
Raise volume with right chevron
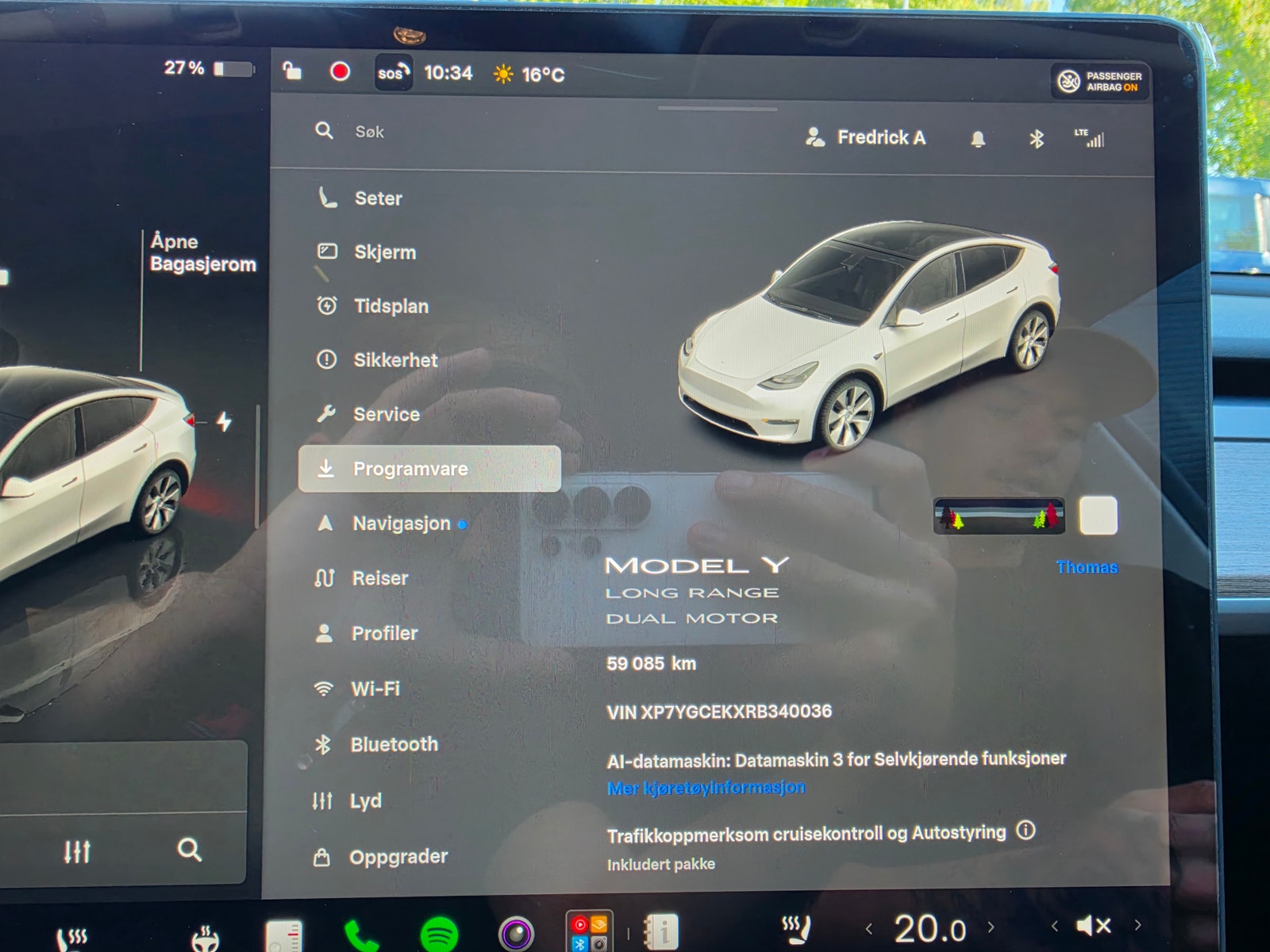pyautogui.click(x=1138, y=924)
